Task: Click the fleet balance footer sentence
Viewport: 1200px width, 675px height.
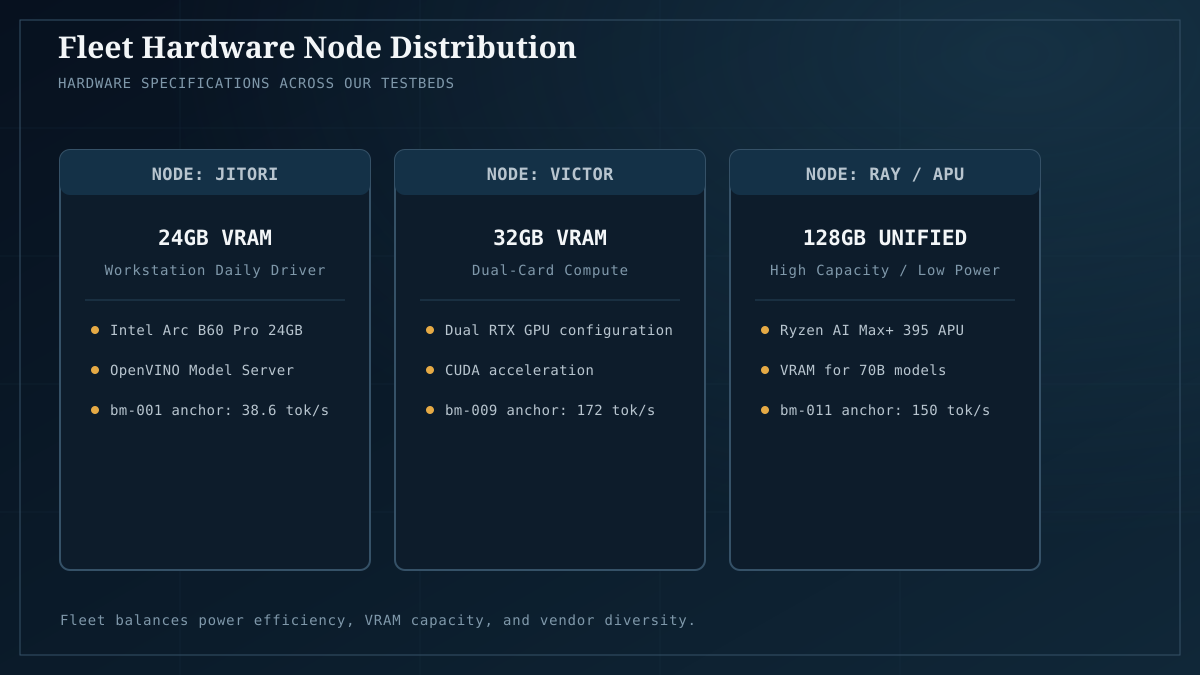Action: point(378,620)
